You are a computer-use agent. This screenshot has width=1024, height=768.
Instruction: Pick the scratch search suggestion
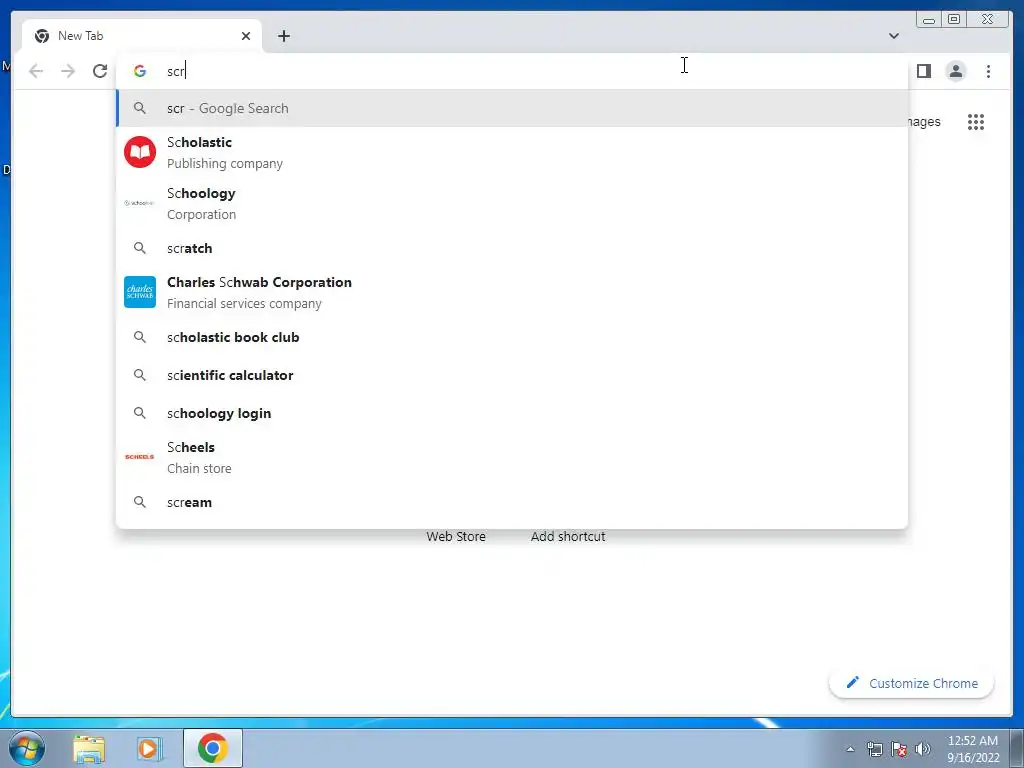[x=512, y=248]
